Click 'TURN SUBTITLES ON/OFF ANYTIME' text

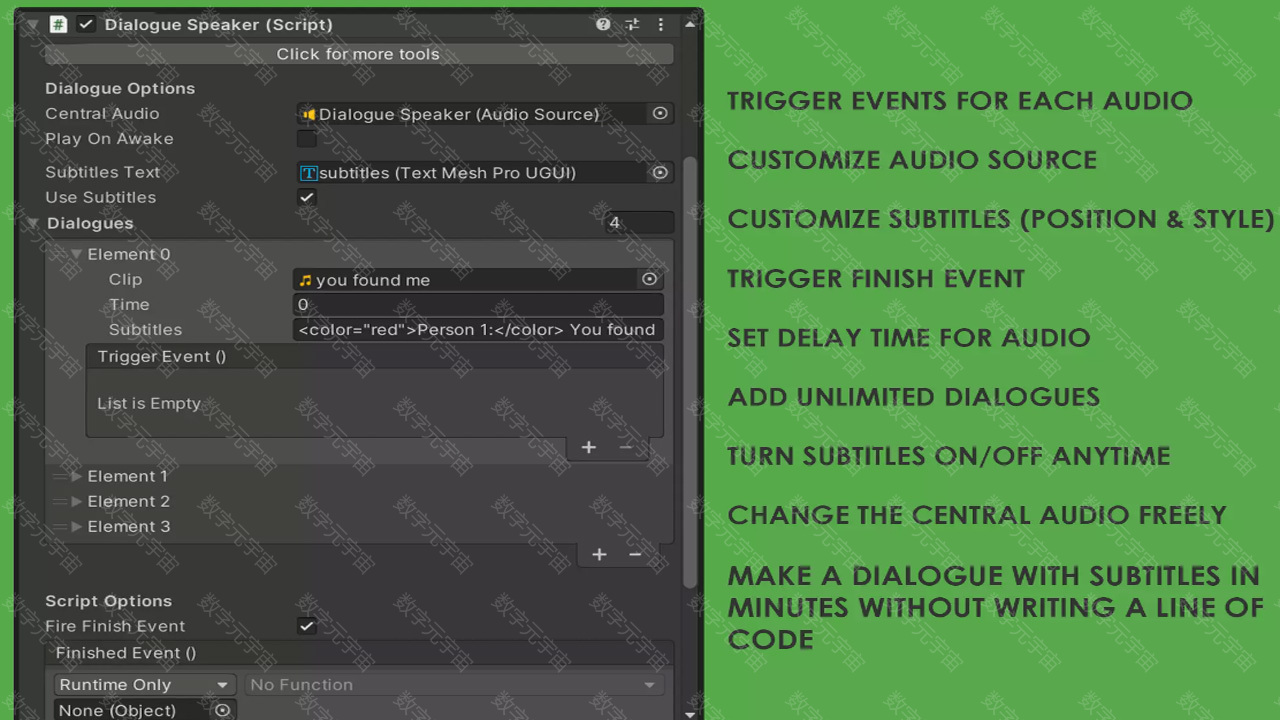click(949, 456)
